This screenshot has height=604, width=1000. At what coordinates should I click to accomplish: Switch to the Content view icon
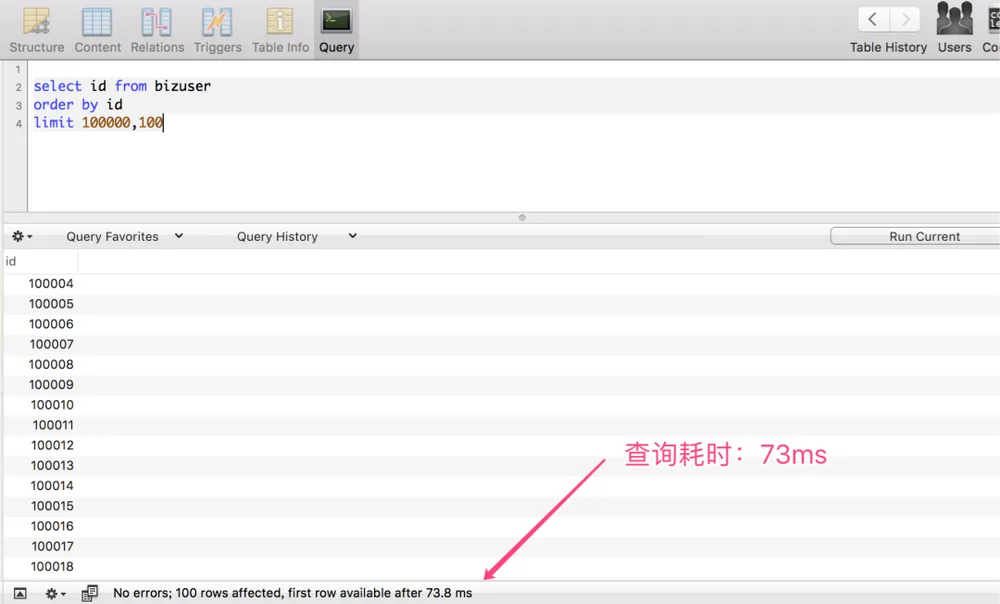[97, 22]
